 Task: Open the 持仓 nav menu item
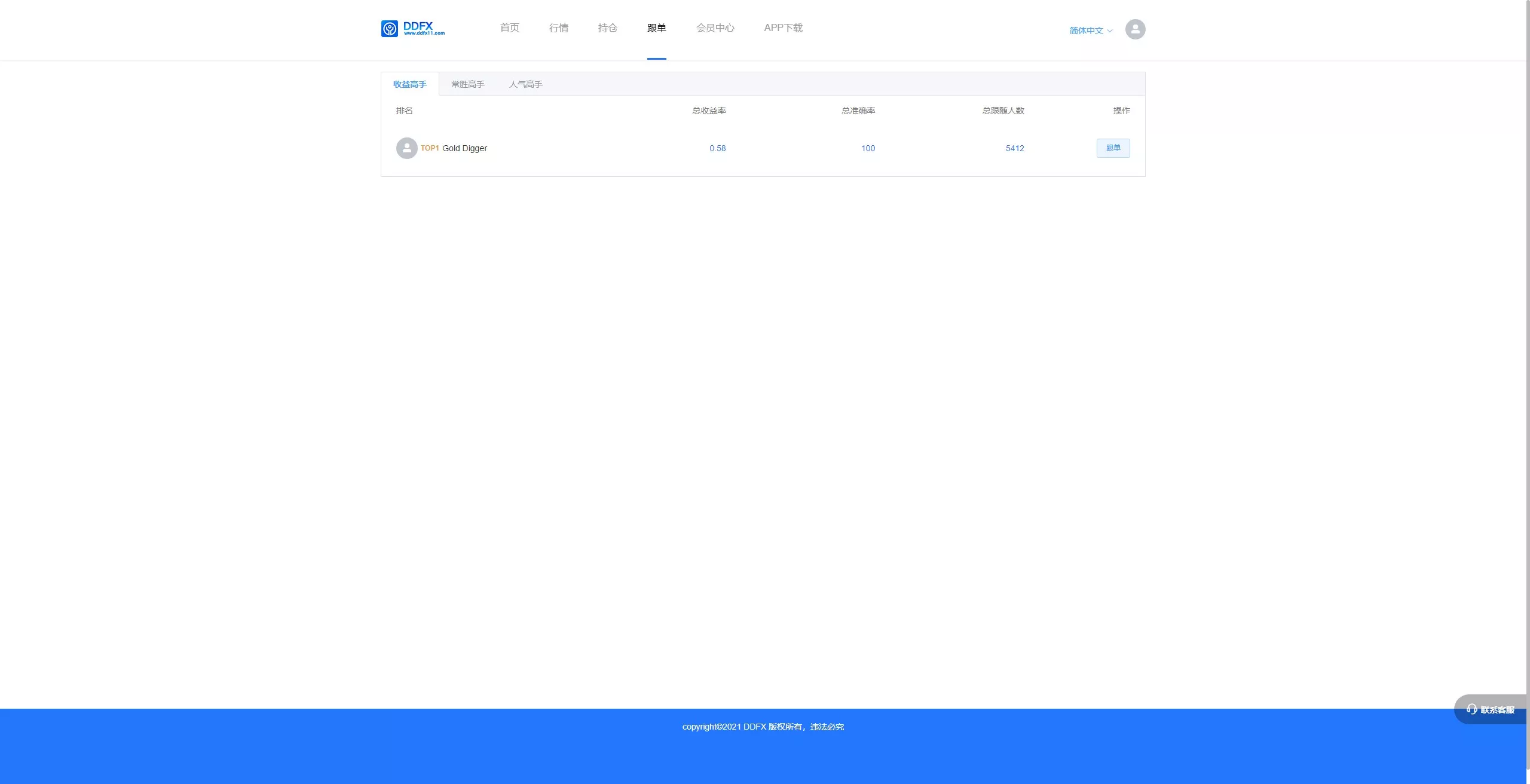point(607,28)
